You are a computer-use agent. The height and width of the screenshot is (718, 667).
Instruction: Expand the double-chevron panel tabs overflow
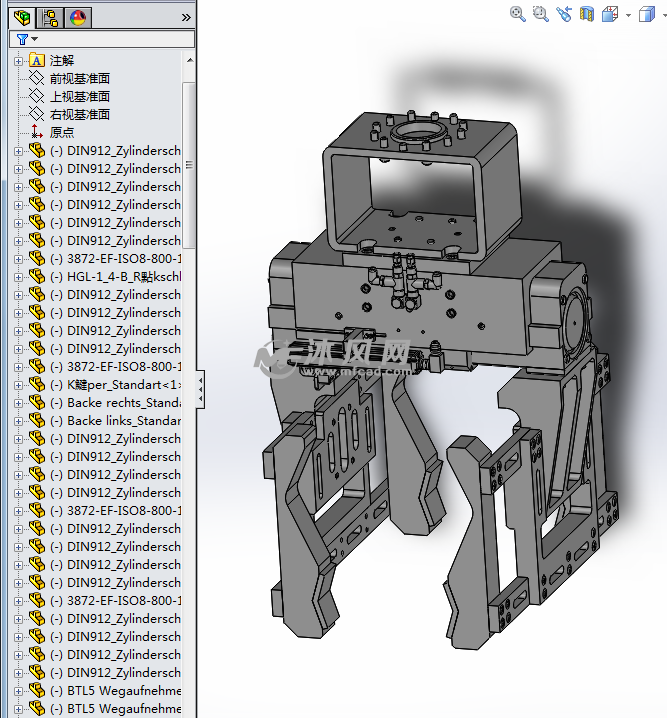pyautogui.click(x=186, y=16)
